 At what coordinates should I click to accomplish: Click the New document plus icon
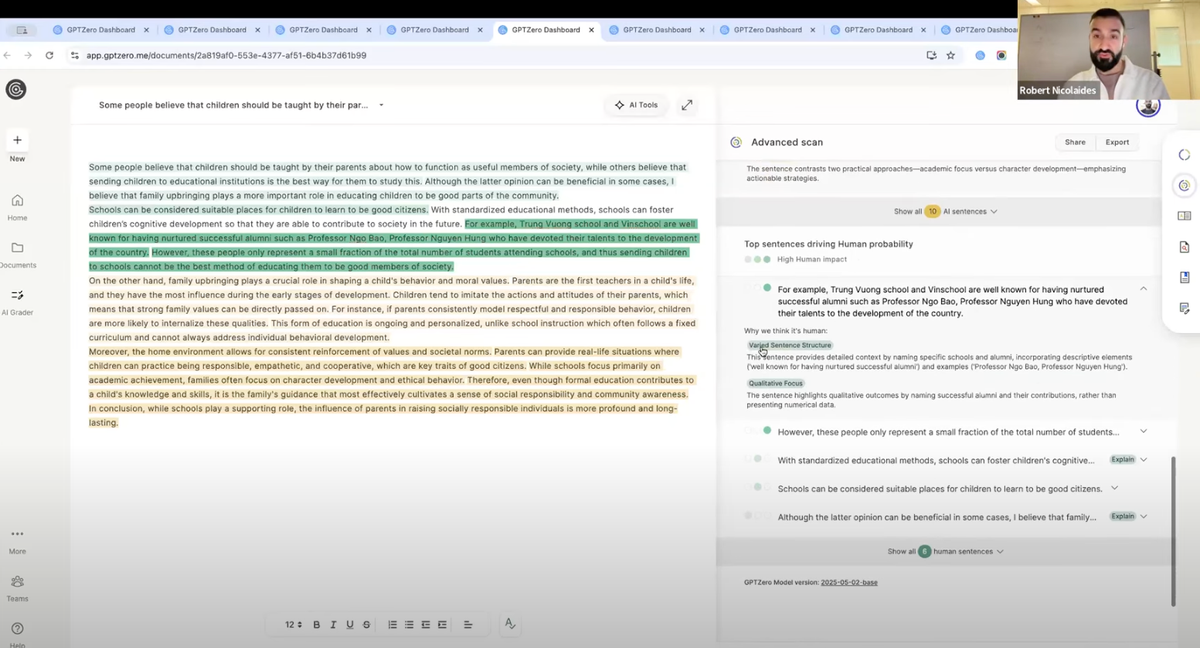click(x=17, y=140)
